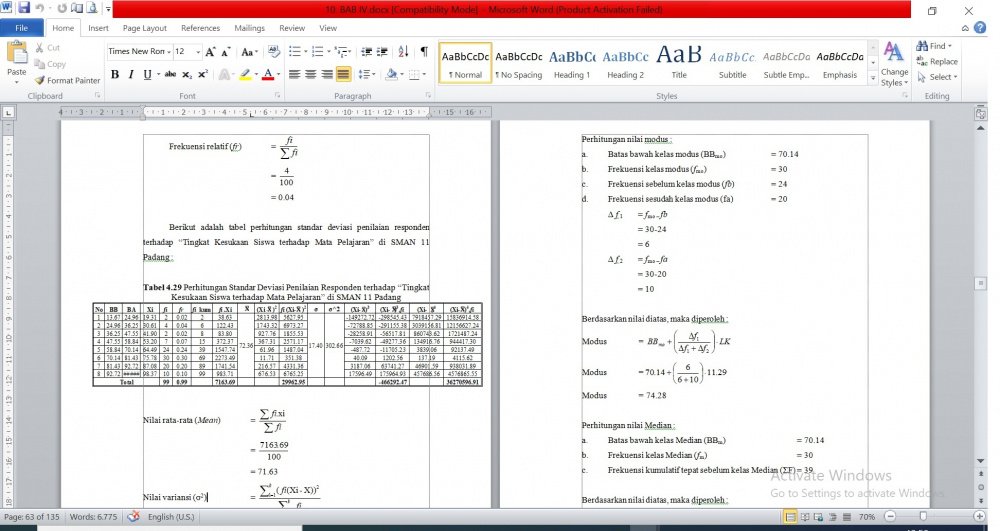
Task: Switch to the View tab
Action: (x=328, y=28)
